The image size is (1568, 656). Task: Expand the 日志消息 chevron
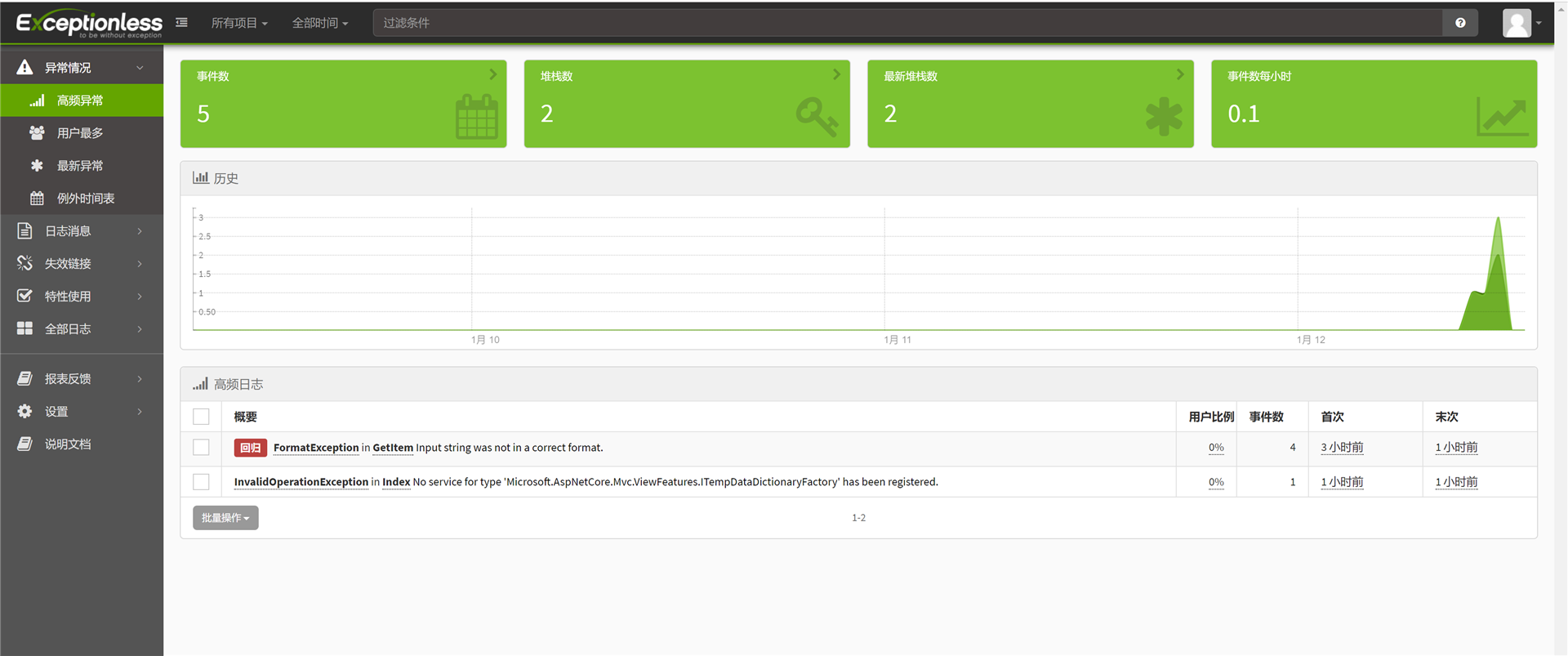pos(140,231)
